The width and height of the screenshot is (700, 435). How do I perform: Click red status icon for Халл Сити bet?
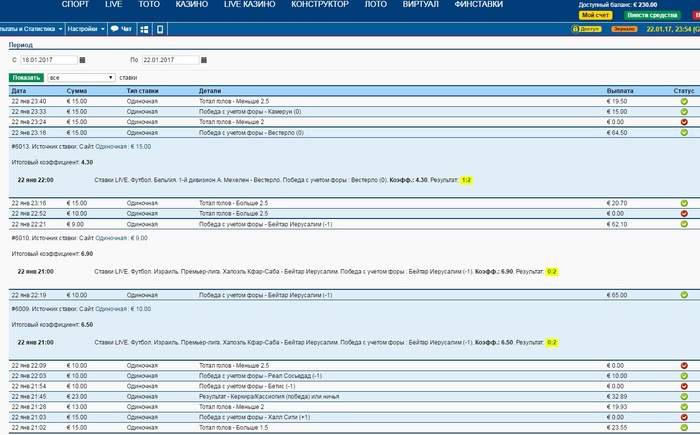(684, 417)
